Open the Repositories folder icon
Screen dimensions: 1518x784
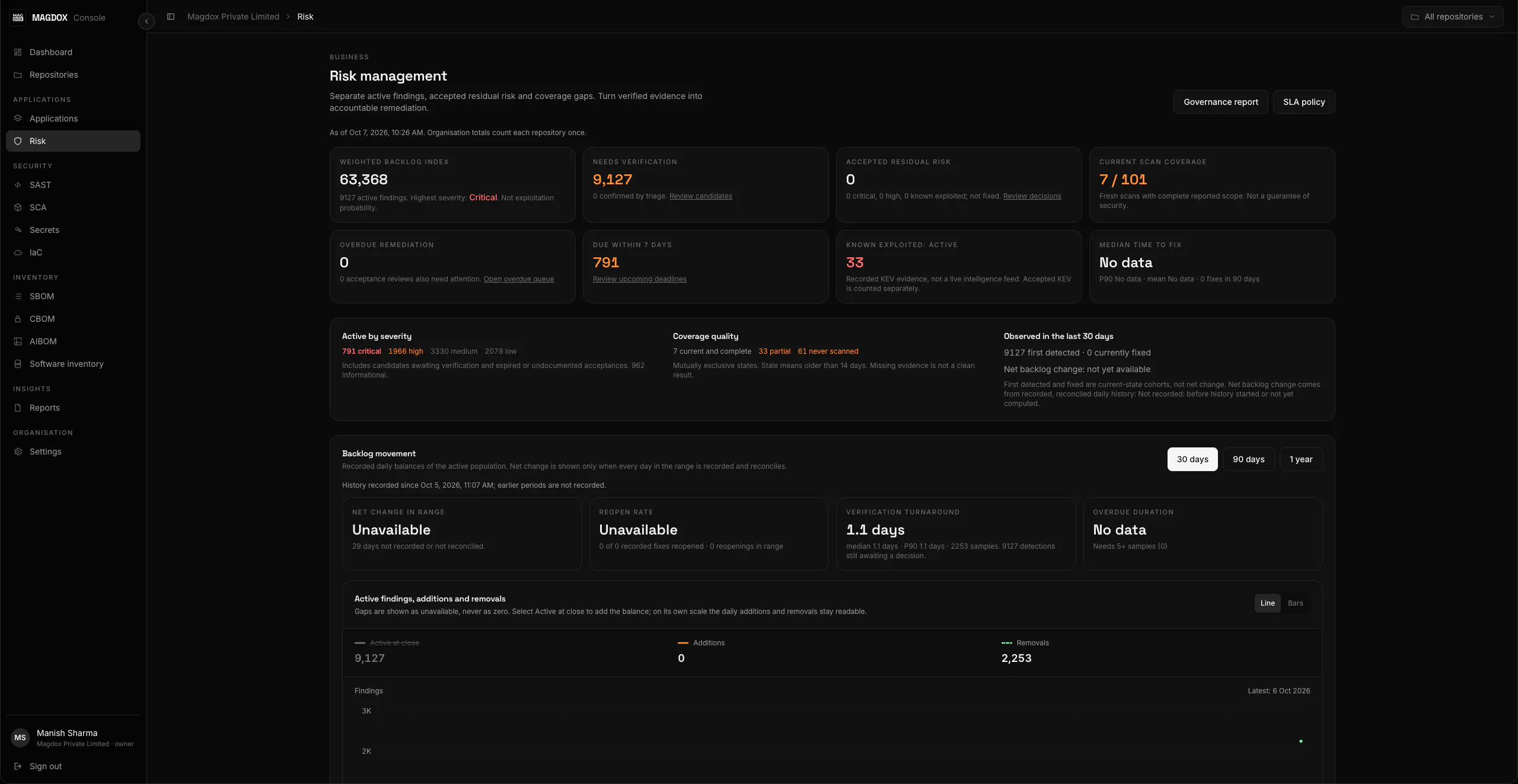18,75
